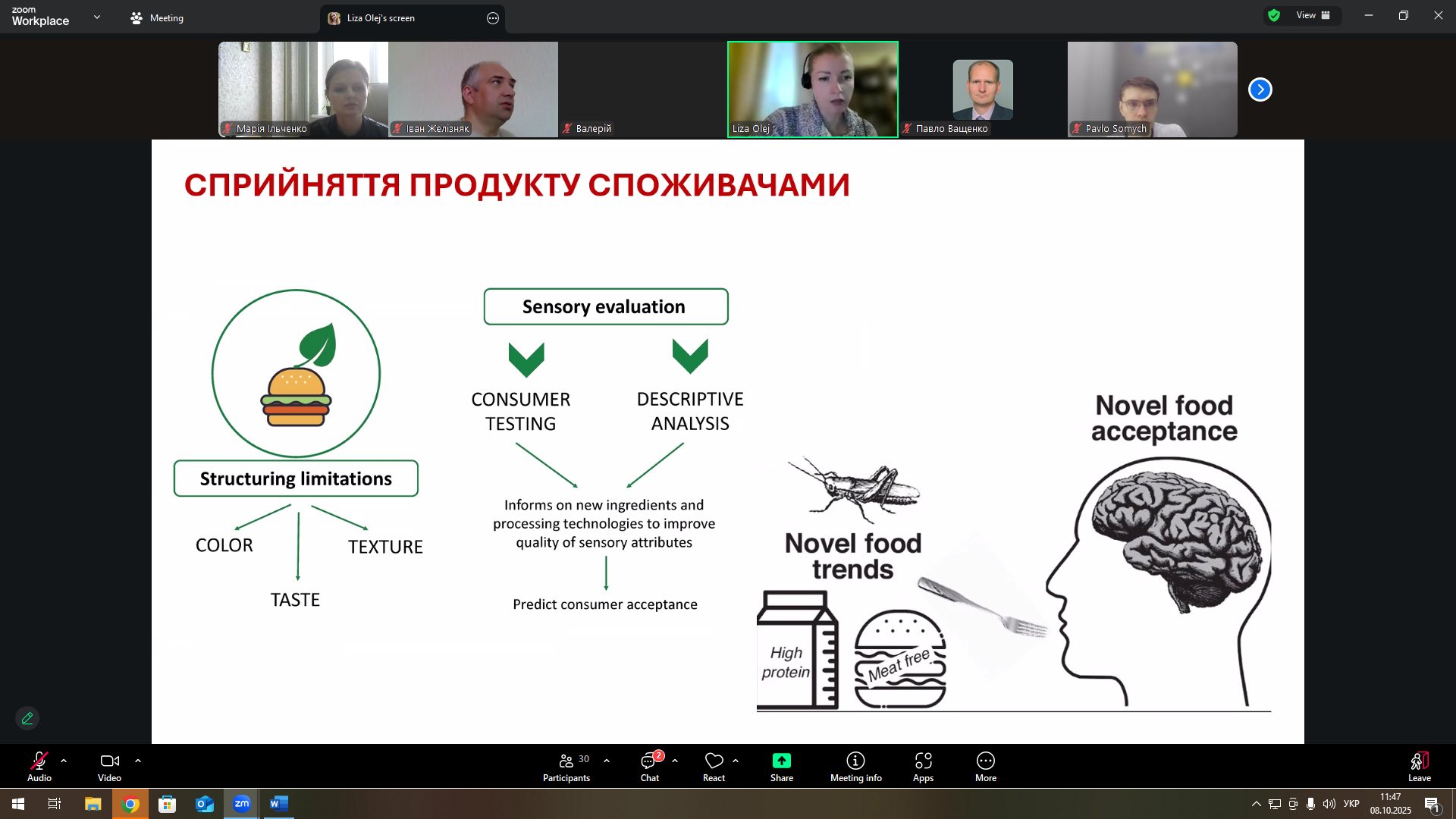
Task: Expand the Zoom Workplace dropdown chevron
Action: pyautogui.click(x=96, y=17)
